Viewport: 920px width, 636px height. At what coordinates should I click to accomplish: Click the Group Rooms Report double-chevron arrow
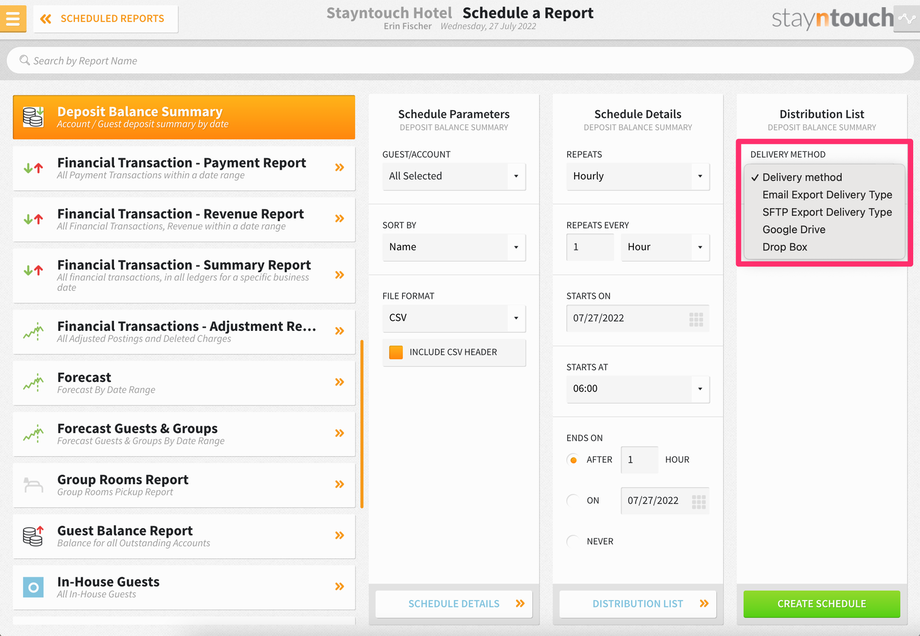(339, 484)
